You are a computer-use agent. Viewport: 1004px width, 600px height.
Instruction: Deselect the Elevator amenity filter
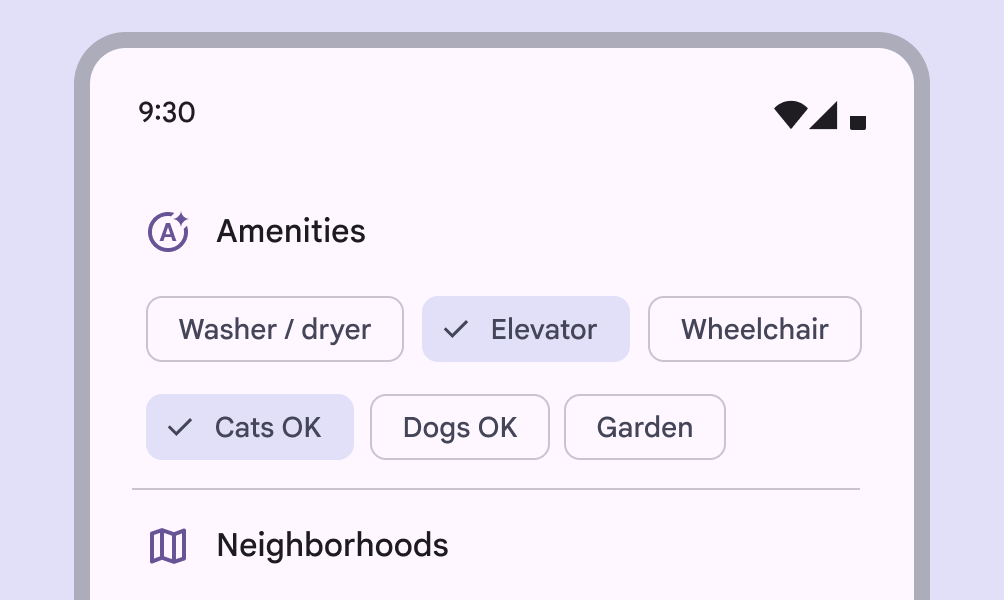(526, 328)
